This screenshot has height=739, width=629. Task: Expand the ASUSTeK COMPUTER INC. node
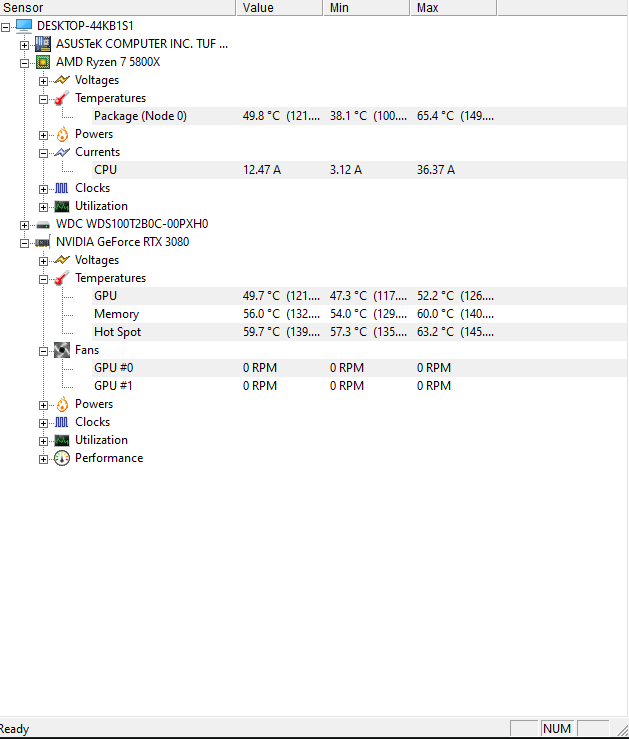(25, 45)
